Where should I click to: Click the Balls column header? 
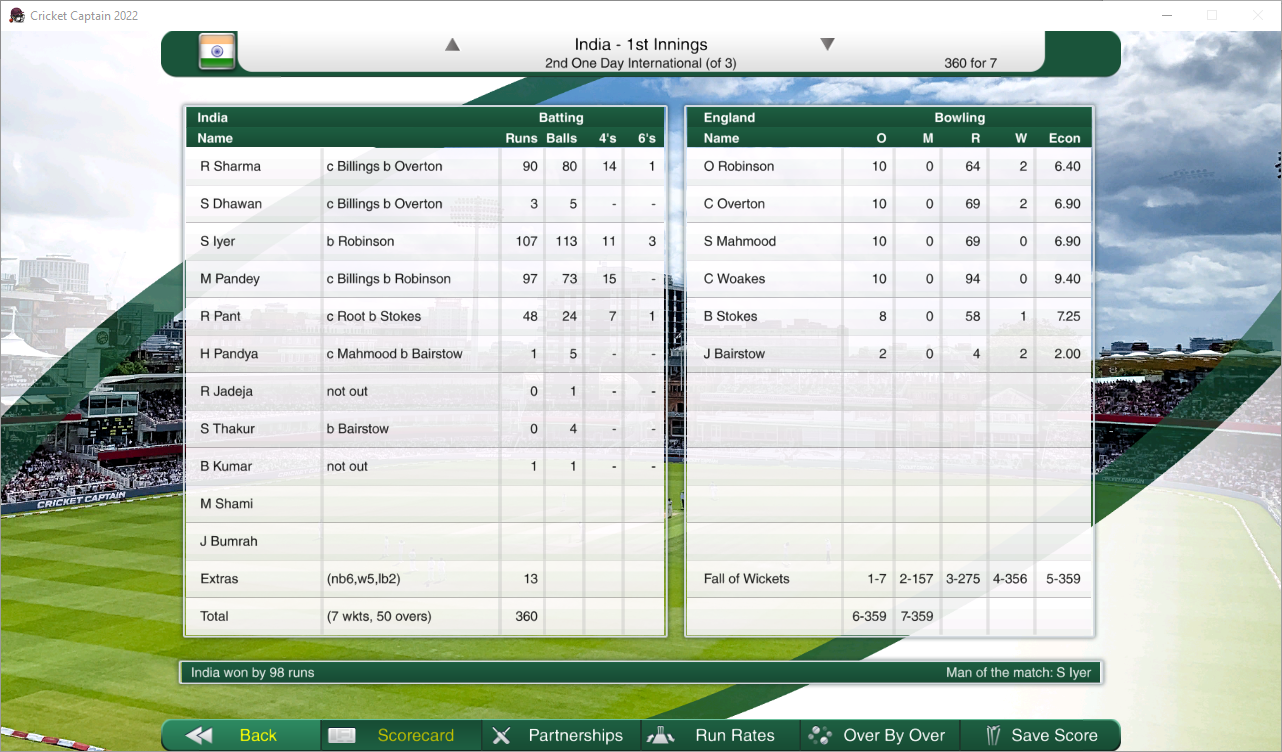562,138
